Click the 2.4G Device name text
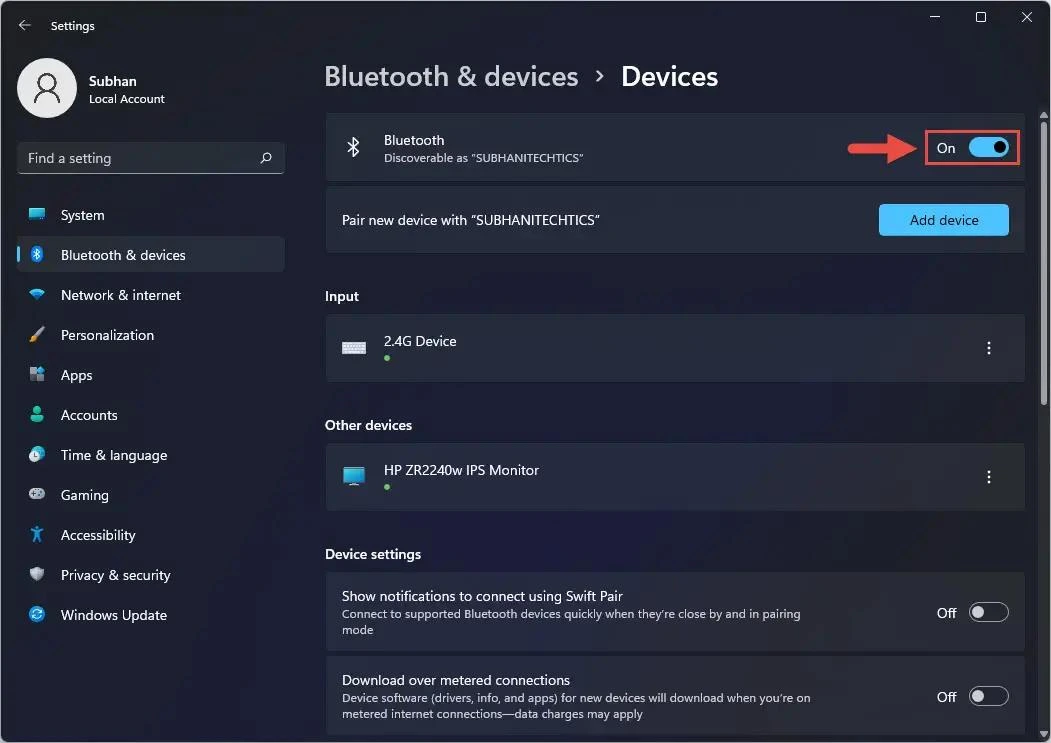1051x743 pixels. pyautogui.click(x=420, y=341)
